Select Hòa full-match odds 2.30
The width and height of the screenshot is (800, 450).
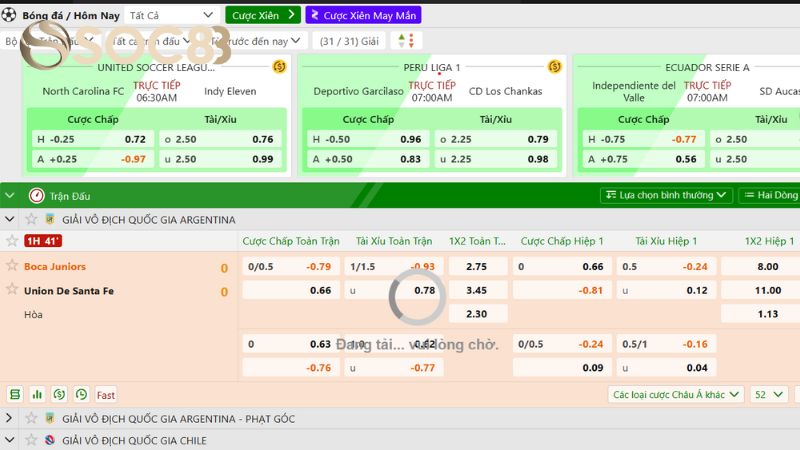coord(478,314)
